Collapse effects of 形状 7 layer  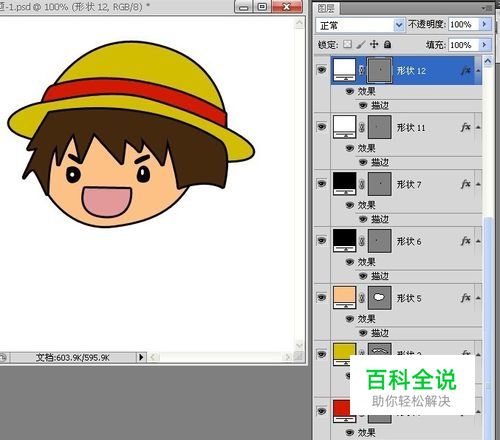(478, 184)
